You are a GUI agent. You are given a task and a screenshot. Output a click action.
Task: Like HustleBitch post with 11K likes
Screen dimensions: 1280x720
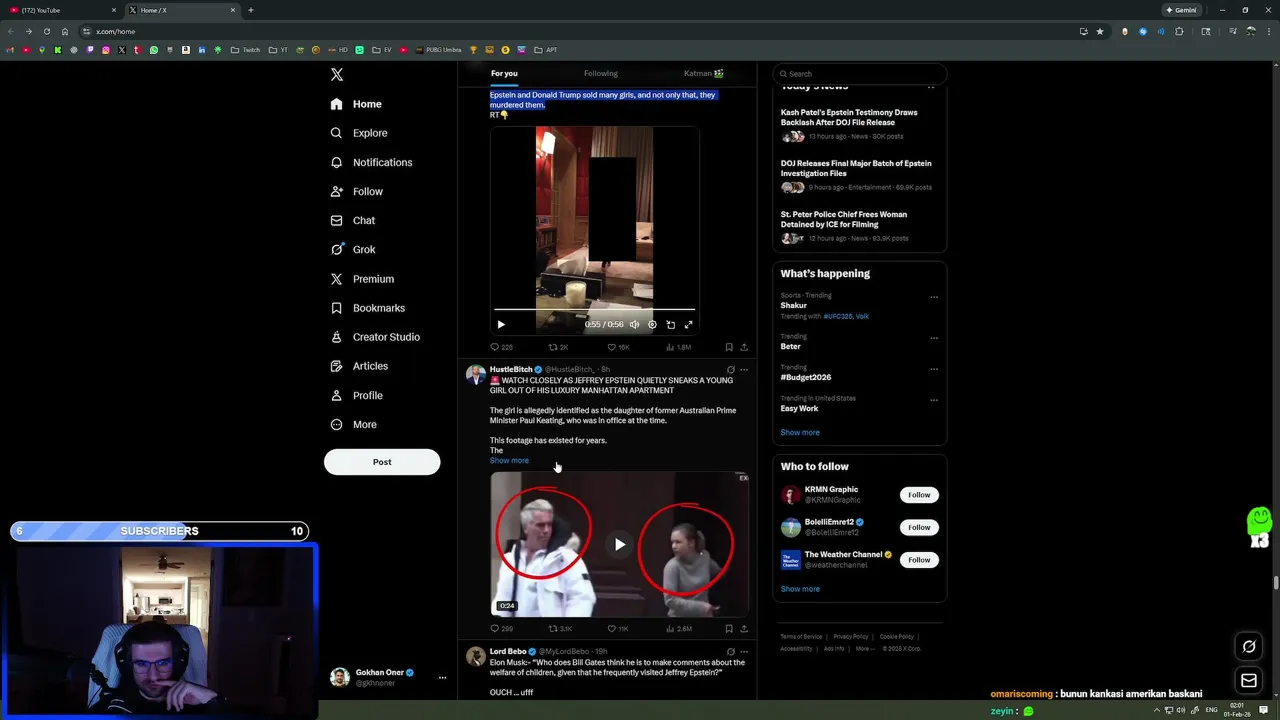pos(618,629)
